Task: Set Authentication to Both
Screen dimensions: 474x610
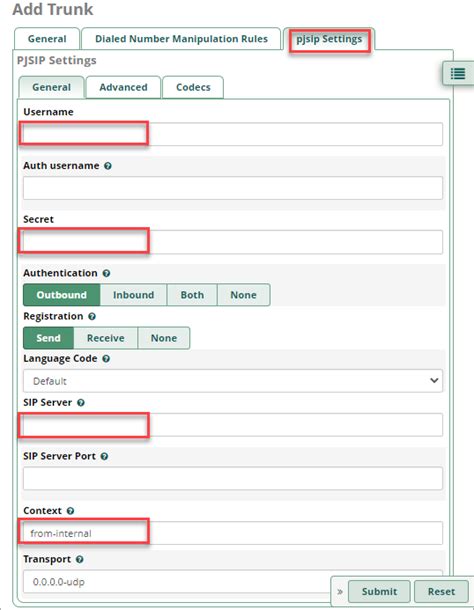Action: tap(192, 295)
